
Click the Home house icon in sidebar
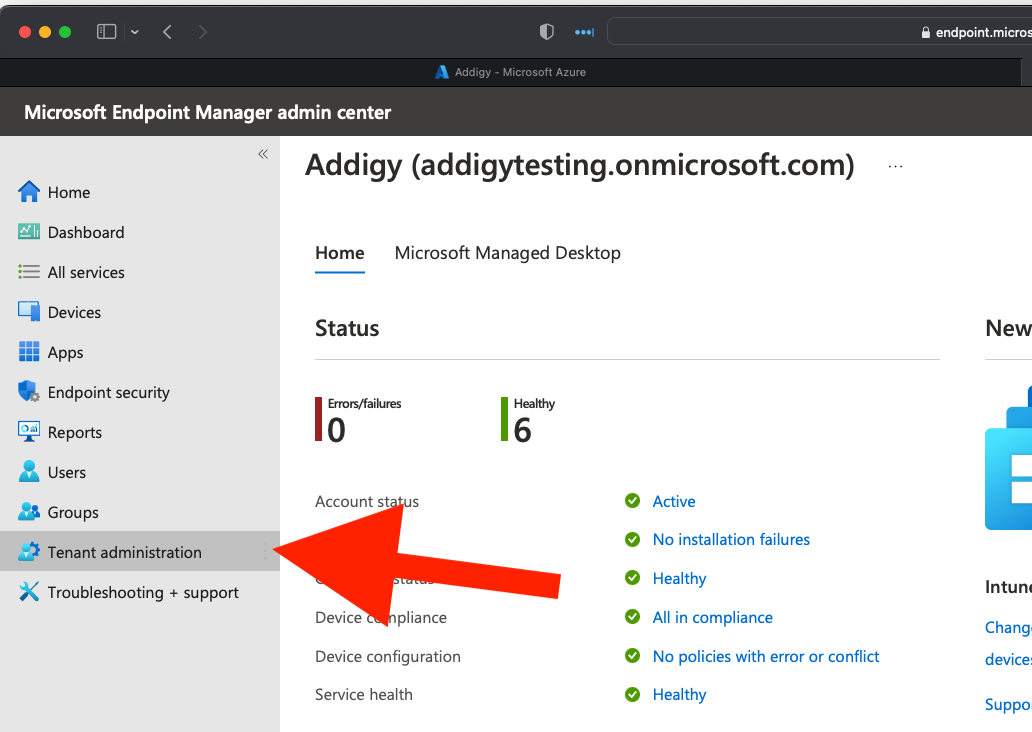point(28,192)
